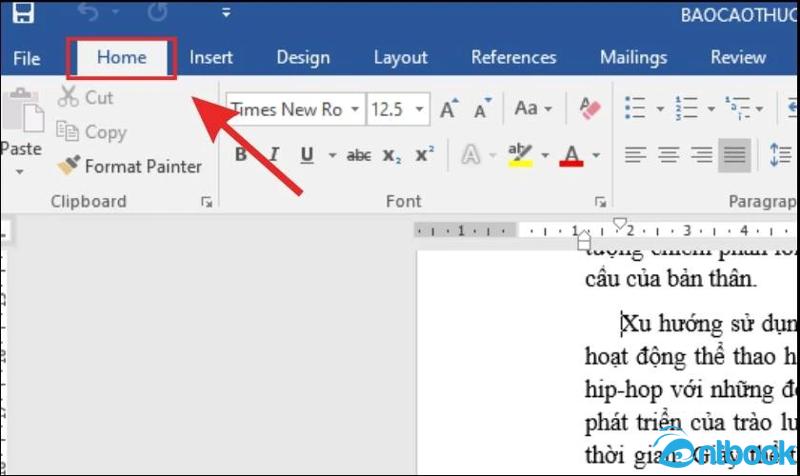Expand the Numbering library arrow
The image size is (800, 476).
[x=711, y=109]
